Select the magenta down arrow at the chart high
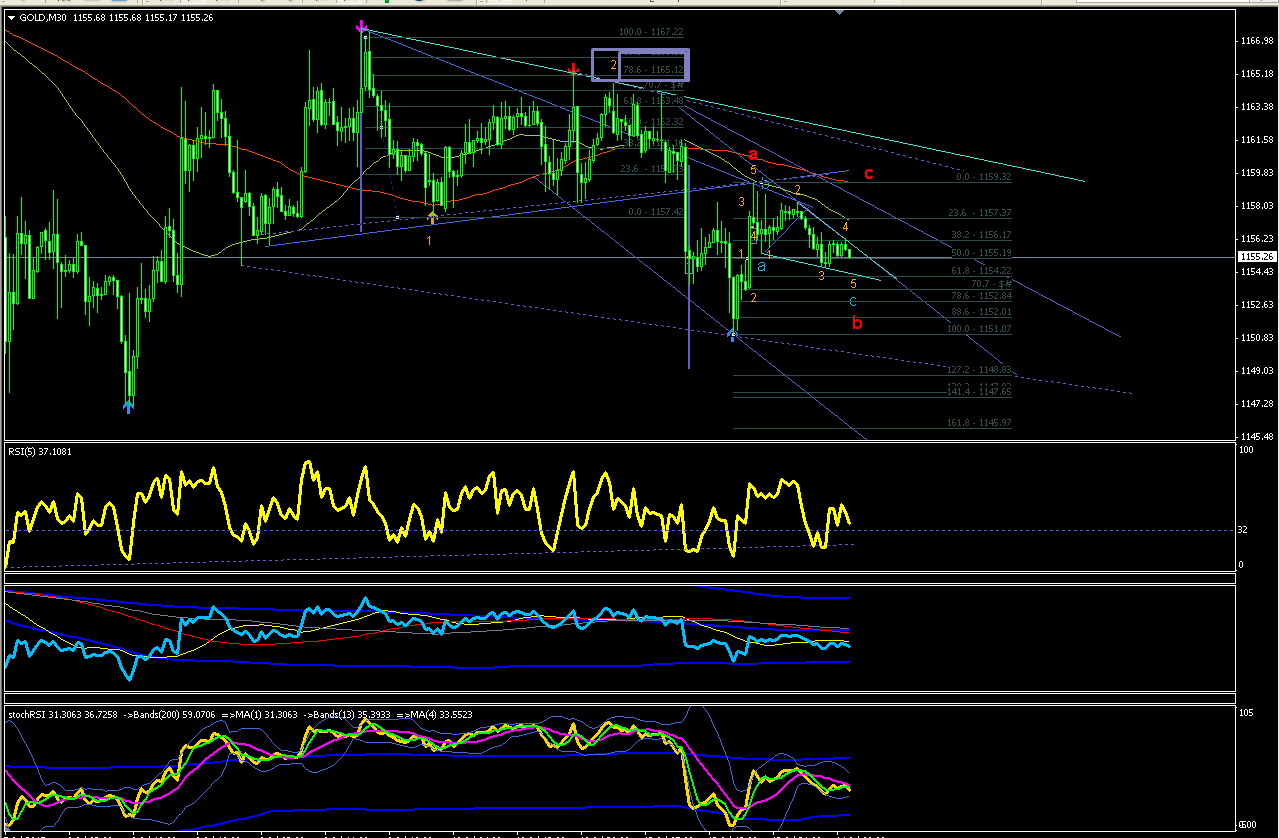This screenshot has width=1279, height=838. [x=362, y=28]
